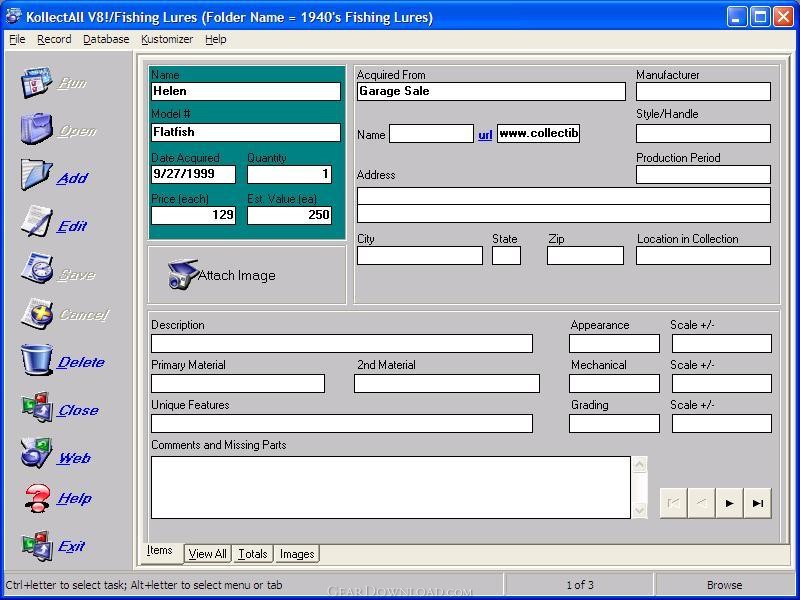Image resolution: width=800 pixels, height=600 pixels.
Task: Click the Appearance field
Action: click(614, 343)
